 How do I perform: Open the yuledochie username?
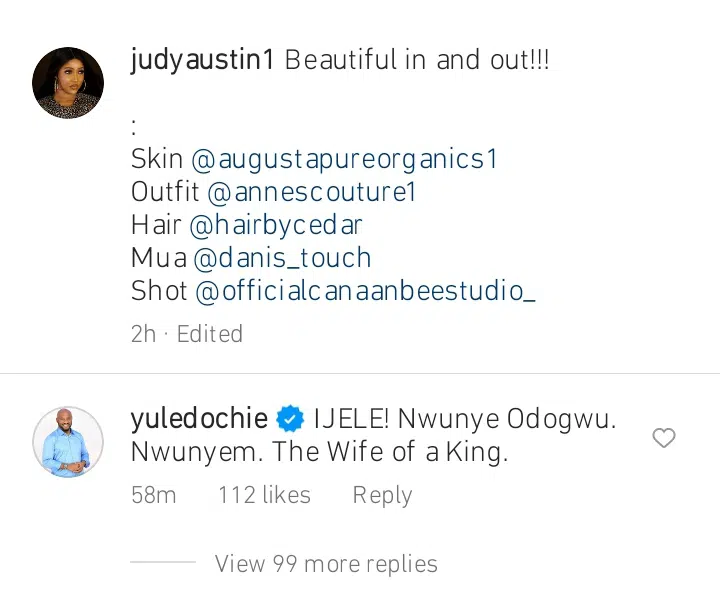point(199,419)
